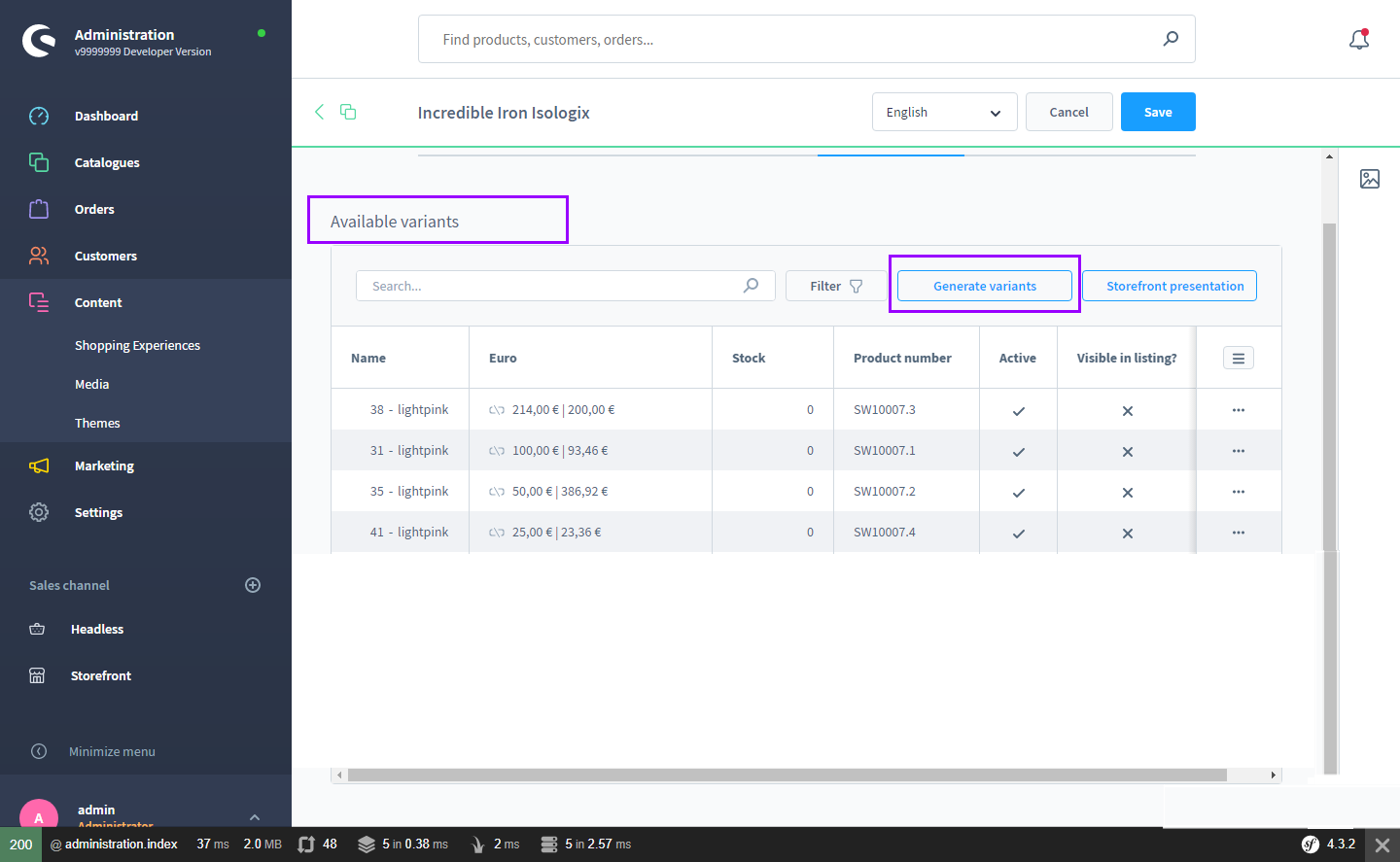Collapse the sidebar with Minimize menu
1400x862 pixels.
[x=93, y=751]
